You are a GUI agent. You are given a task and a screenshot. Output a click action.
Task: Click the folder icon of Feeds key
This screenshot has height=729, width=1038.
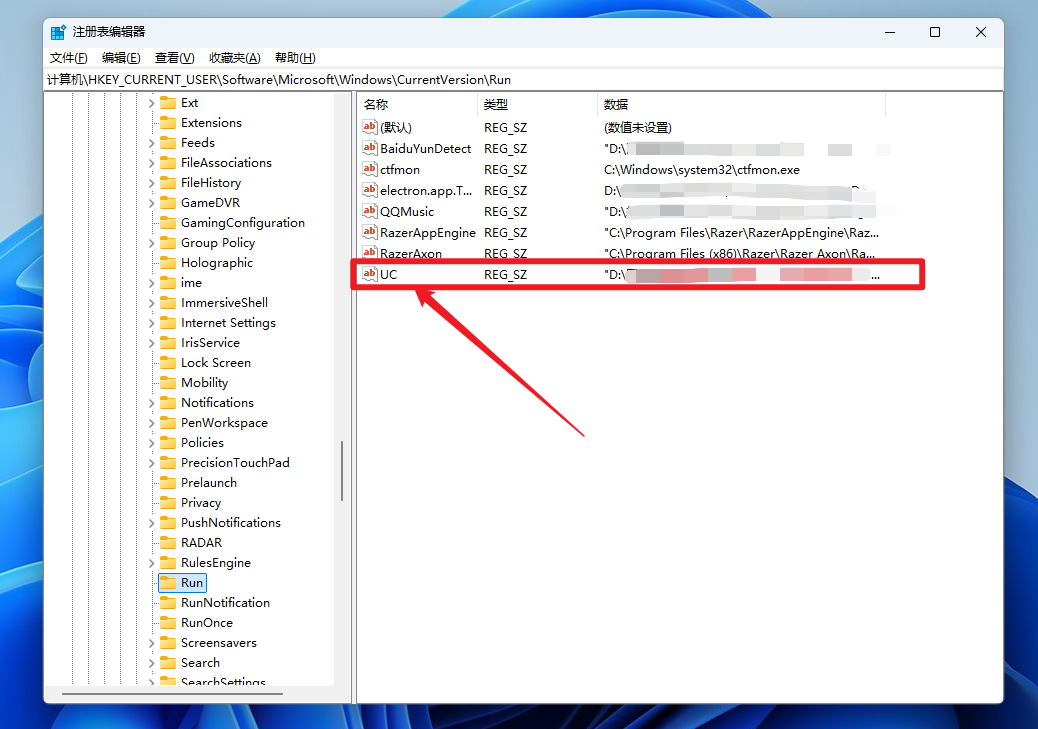coord(168,142)
